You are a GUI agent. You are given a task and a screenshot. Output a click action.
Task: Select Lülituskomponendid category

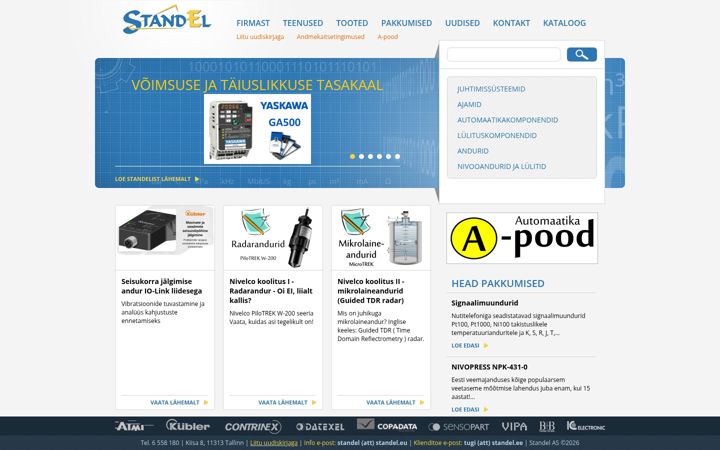click(x=497, y=135)
